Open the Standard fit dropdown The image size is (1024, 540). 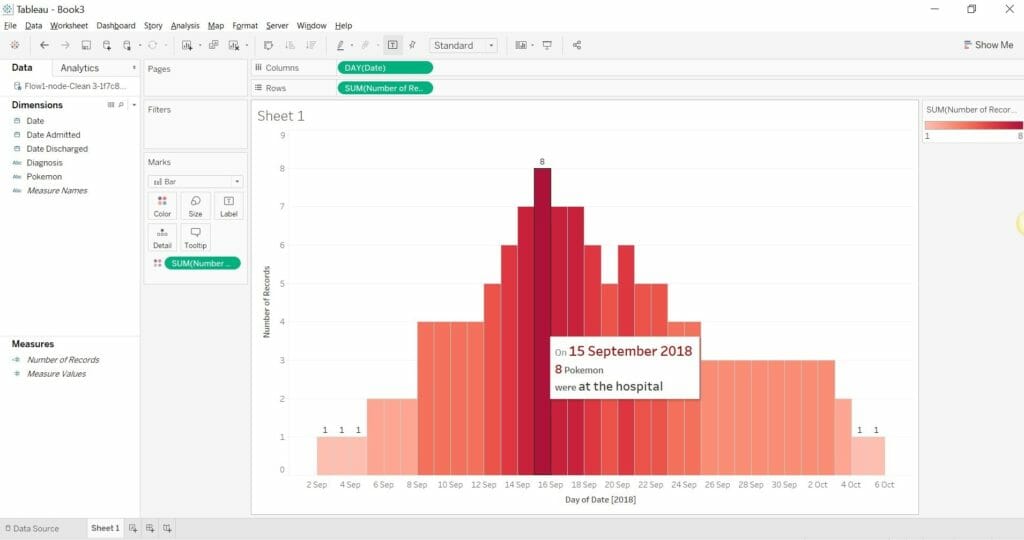[463, 45]
